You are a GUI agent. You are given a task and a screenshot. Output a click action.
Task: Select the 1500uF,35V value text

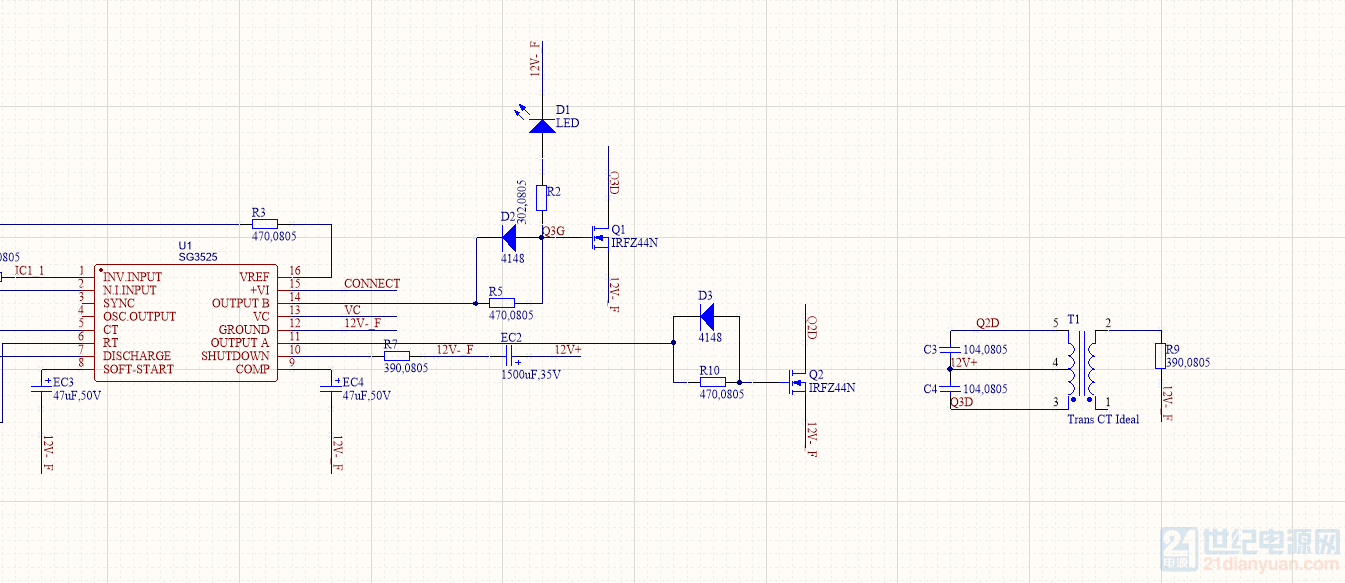click(531, 375)
